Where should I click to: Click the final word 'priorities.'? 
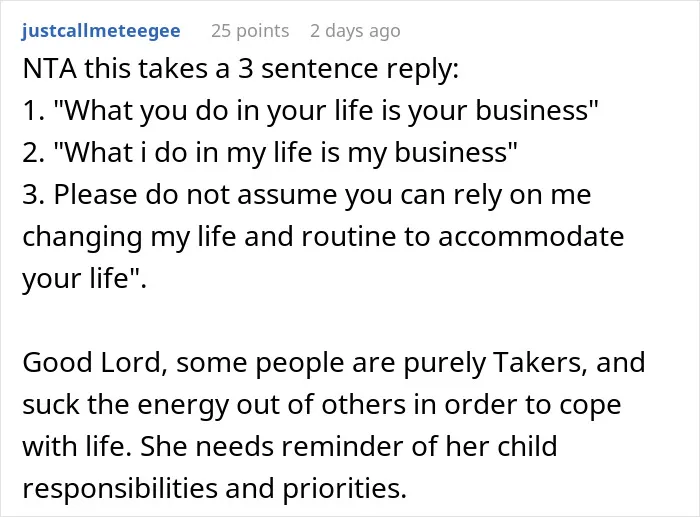tap(344, 488)
